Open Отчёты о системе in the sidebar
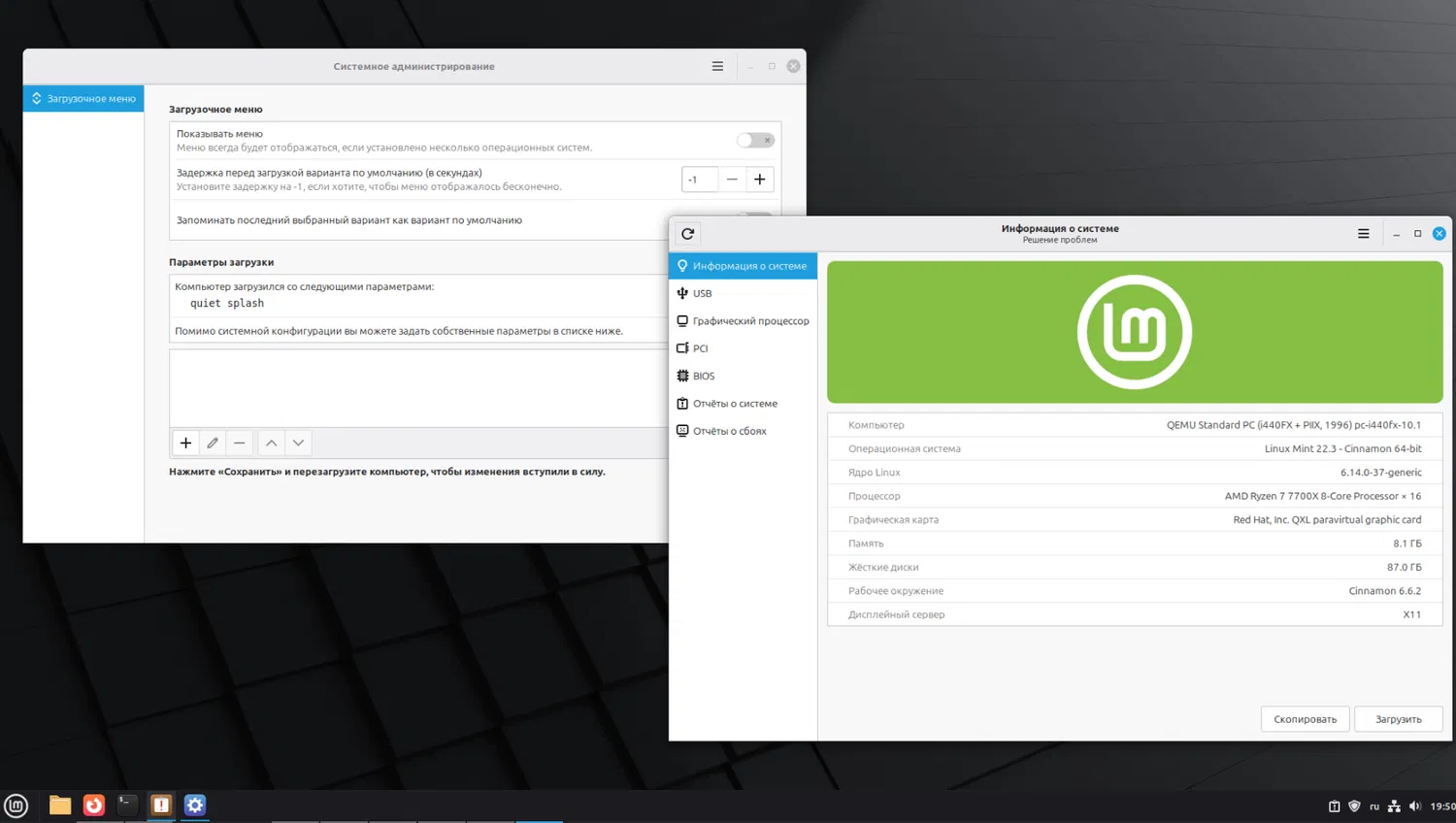 pyautogui.click(x=744, y=404)
